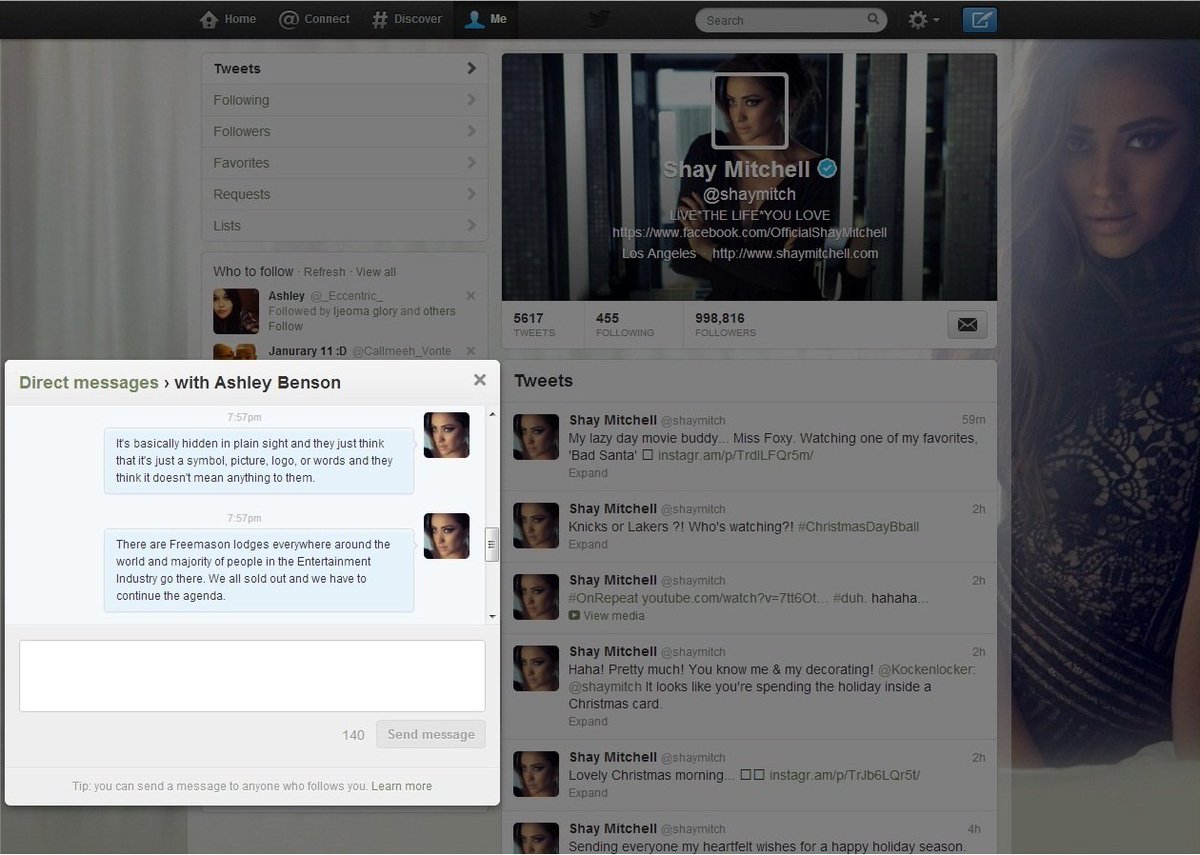The image size is (1200, 855).
Task: Click avatar beside Freemason lodges message
Action: (446, 535)
